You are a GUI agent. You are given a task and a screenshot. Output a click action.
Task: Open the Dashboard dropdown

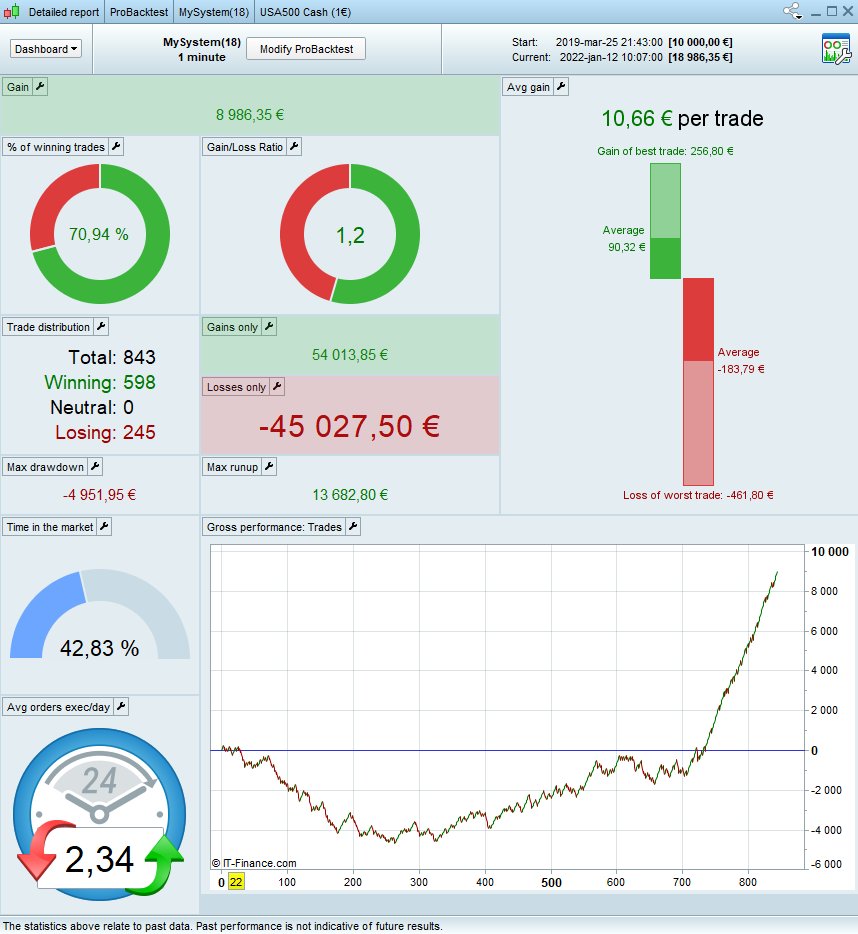coord(46,49)
